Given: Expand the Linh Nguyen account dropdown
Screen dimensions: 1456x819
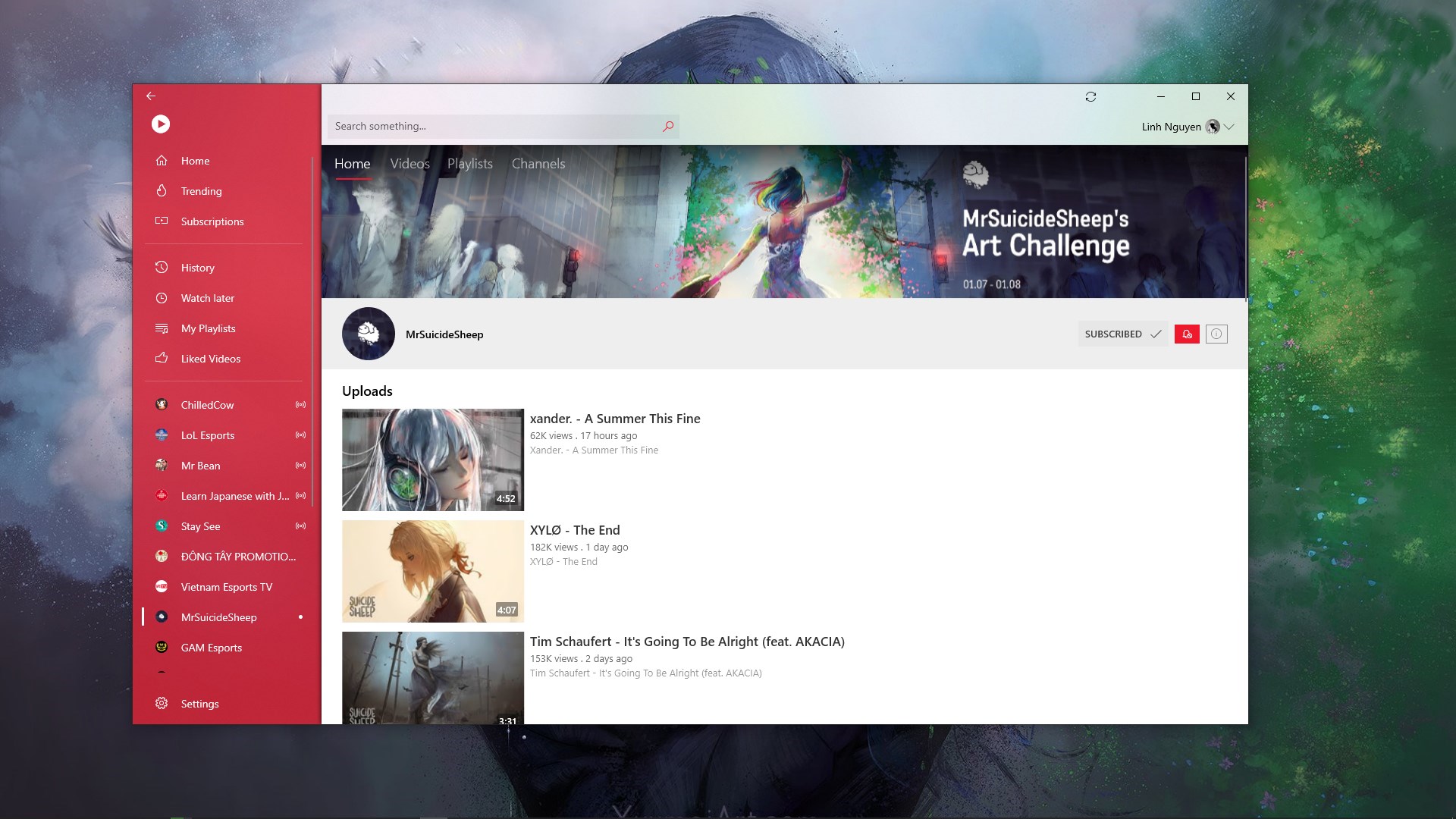Looking at the screenshot, I should pos(1229,127).
